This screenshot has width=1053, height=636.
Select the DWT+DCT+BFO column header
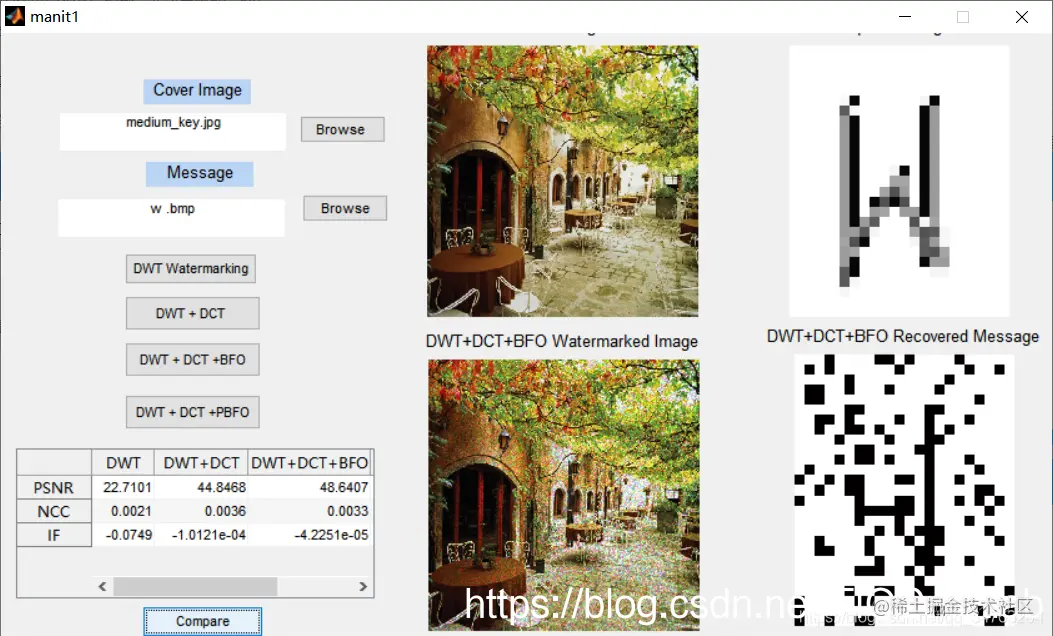point(310,463)
